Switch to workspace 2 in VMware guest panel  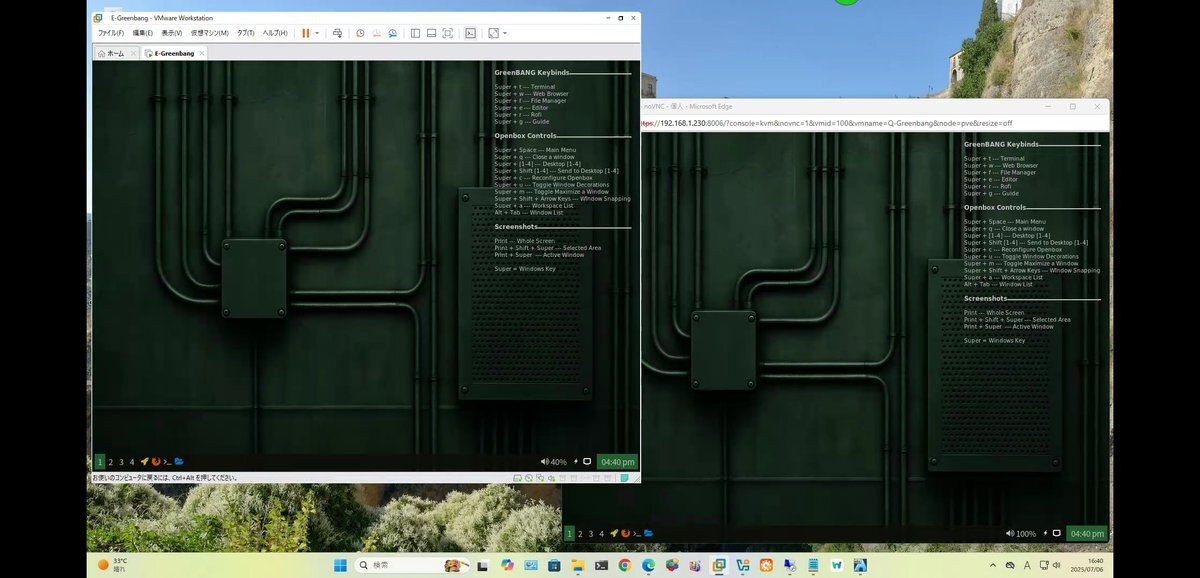(x=110, y=462)
